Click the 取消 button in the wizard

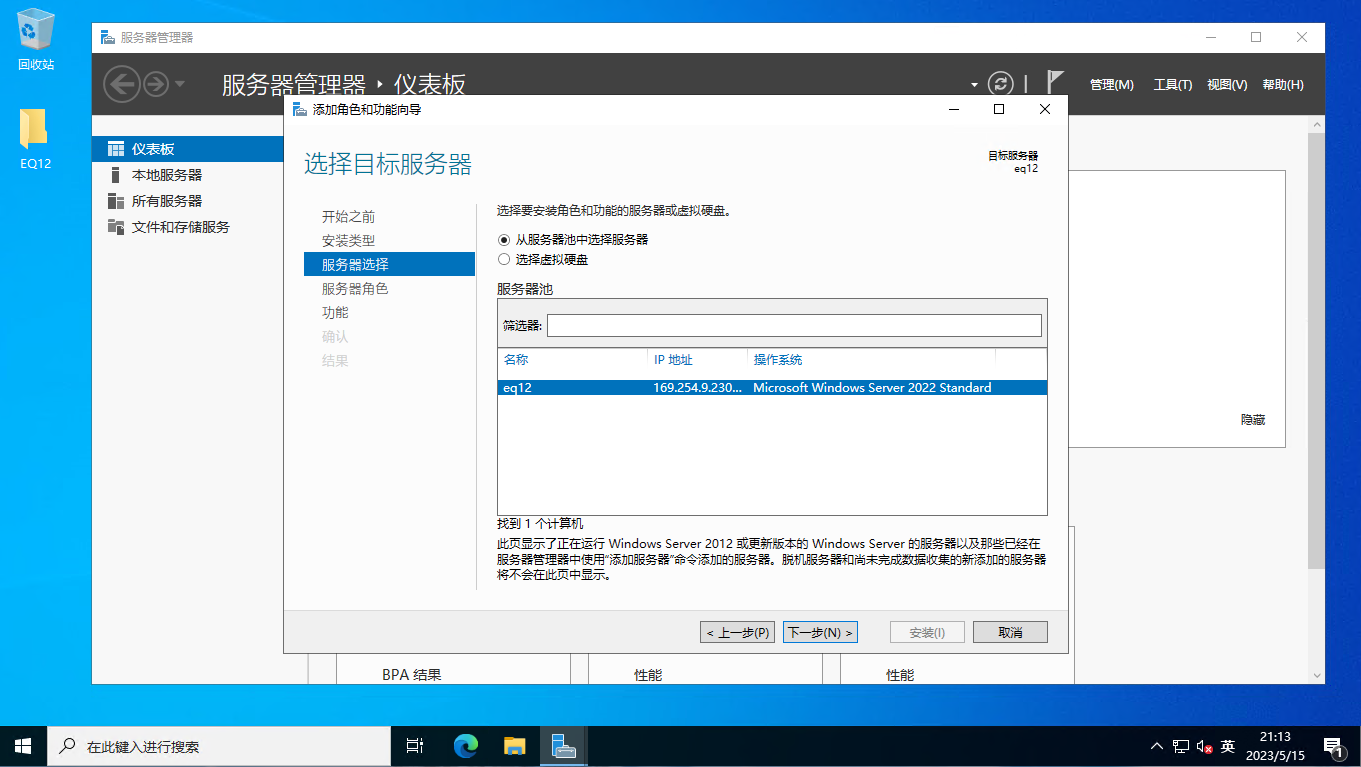tap(1010, 632)
